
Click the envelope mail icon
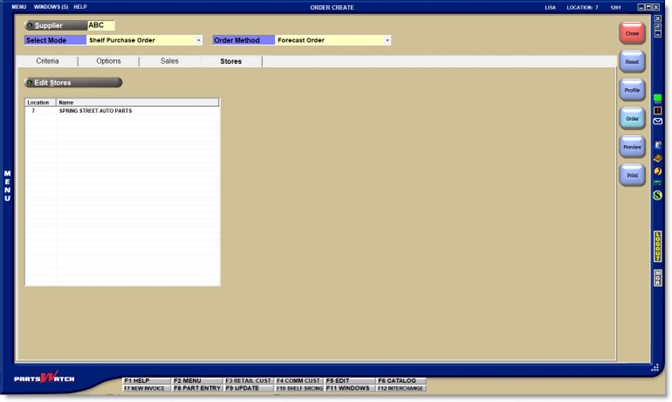(x=658, y=121)
